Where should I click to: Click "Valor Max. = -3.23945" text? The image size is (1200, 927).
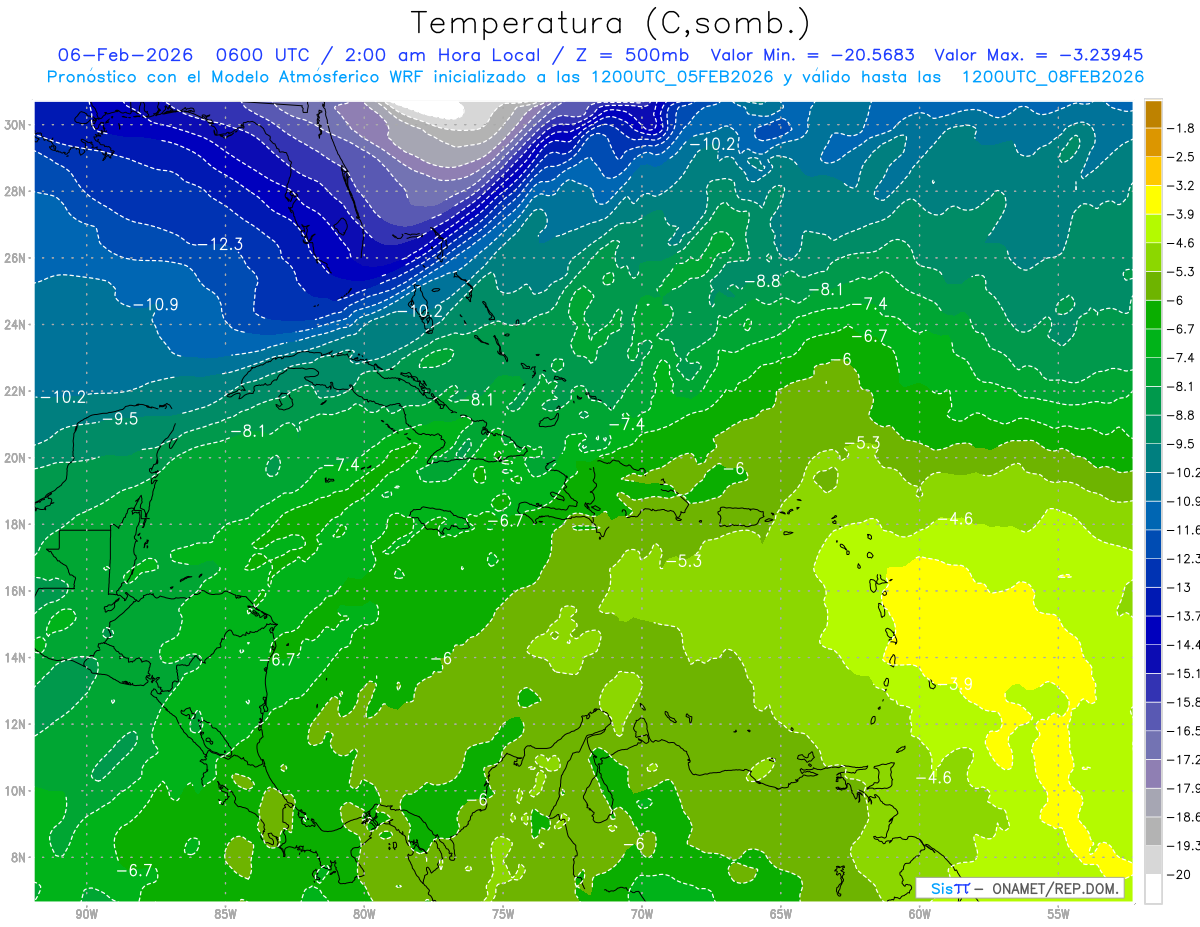coord(1038,55)
